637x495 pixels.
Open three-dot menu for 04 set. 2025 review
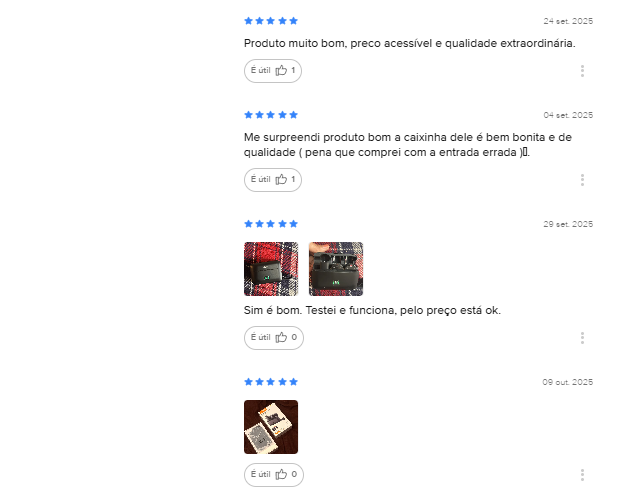[x=582, y=180]
